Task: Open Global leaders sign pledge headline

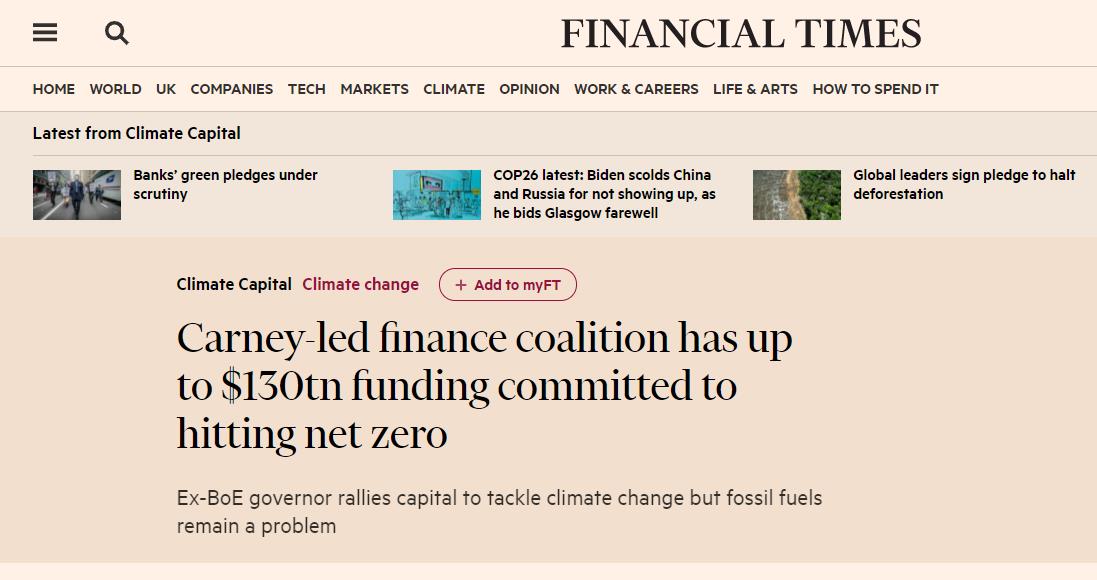Action: (x=964, y=184)
